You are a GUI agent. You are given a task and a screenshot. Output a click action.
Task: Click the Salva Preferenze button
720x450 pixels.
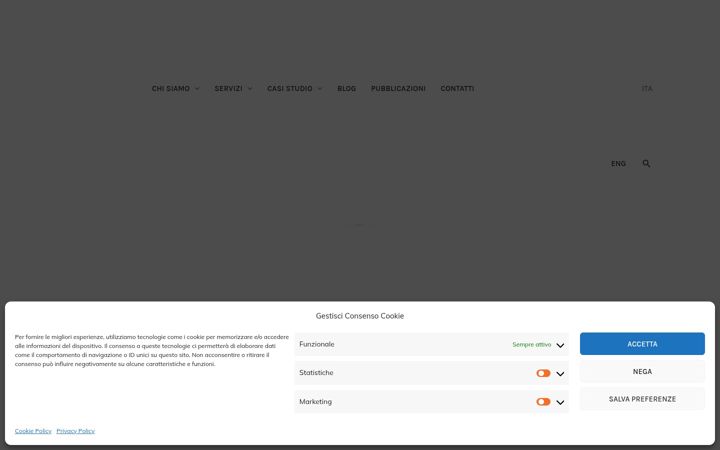point(642,399)
